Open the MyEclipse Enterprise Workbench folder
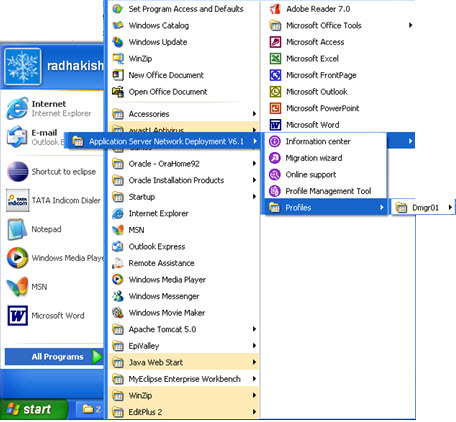The width and height of the screenshot is (456, 422). (183, 379)
